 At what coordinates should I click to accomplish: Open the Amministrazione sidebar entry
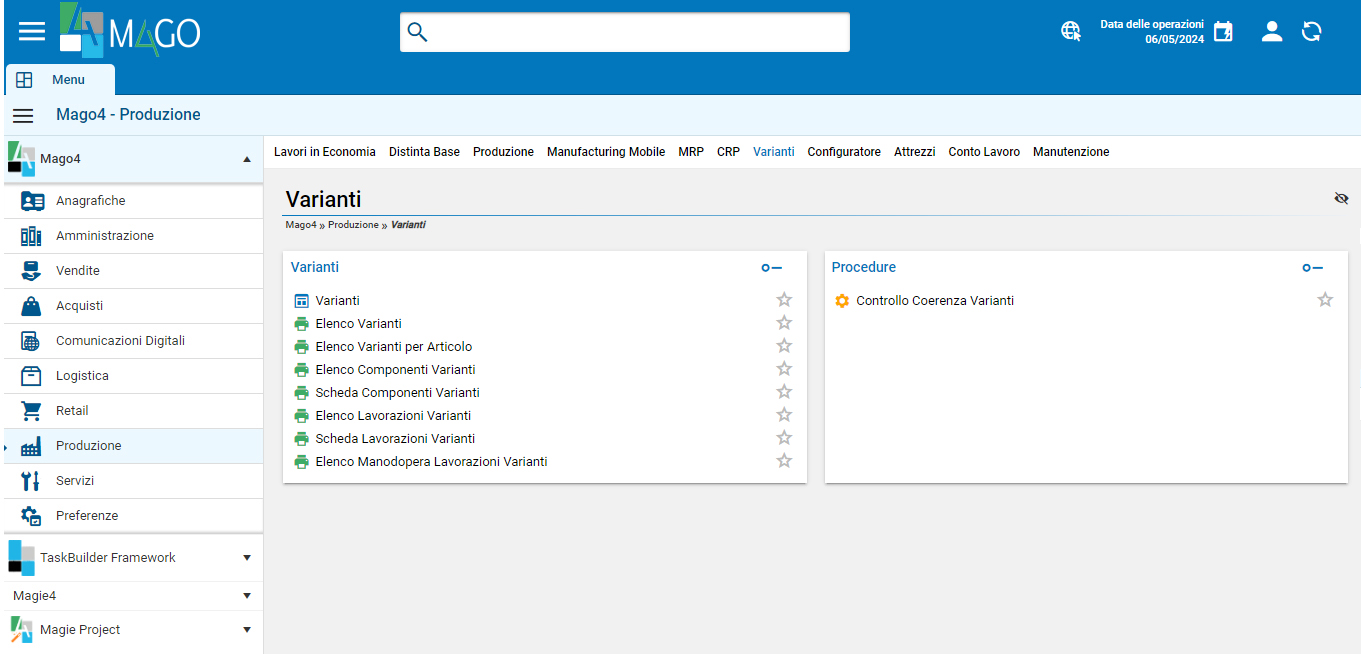(x=132, y=236)
